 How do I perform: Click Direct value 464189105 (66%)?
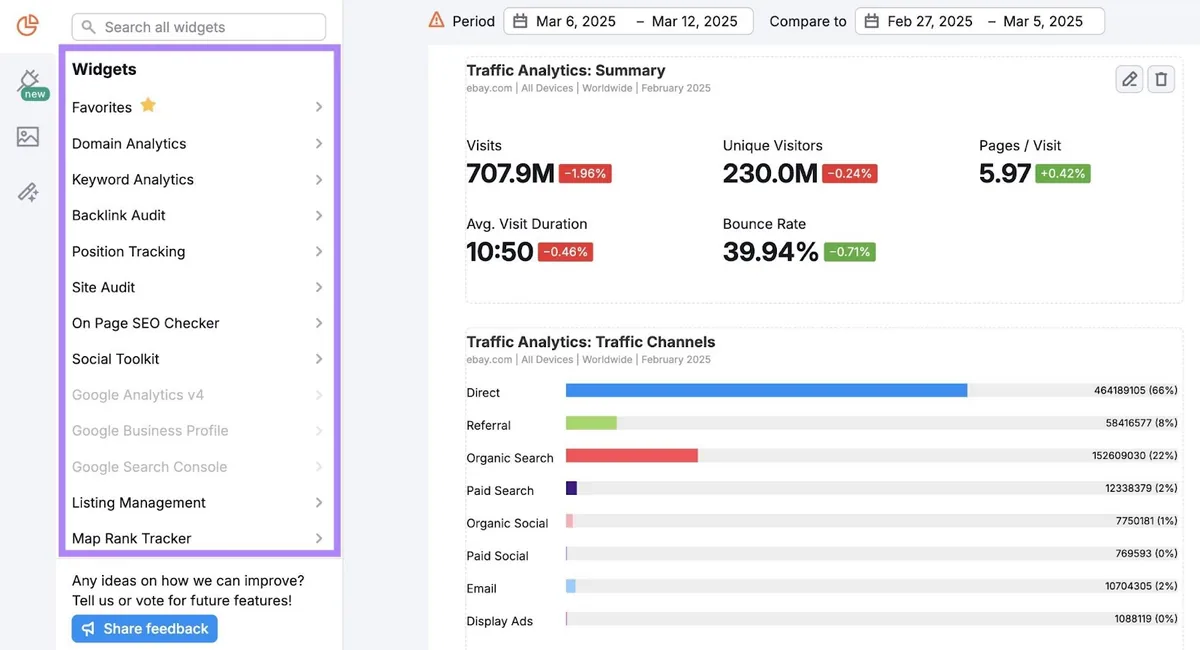(x=1136, y=390)
